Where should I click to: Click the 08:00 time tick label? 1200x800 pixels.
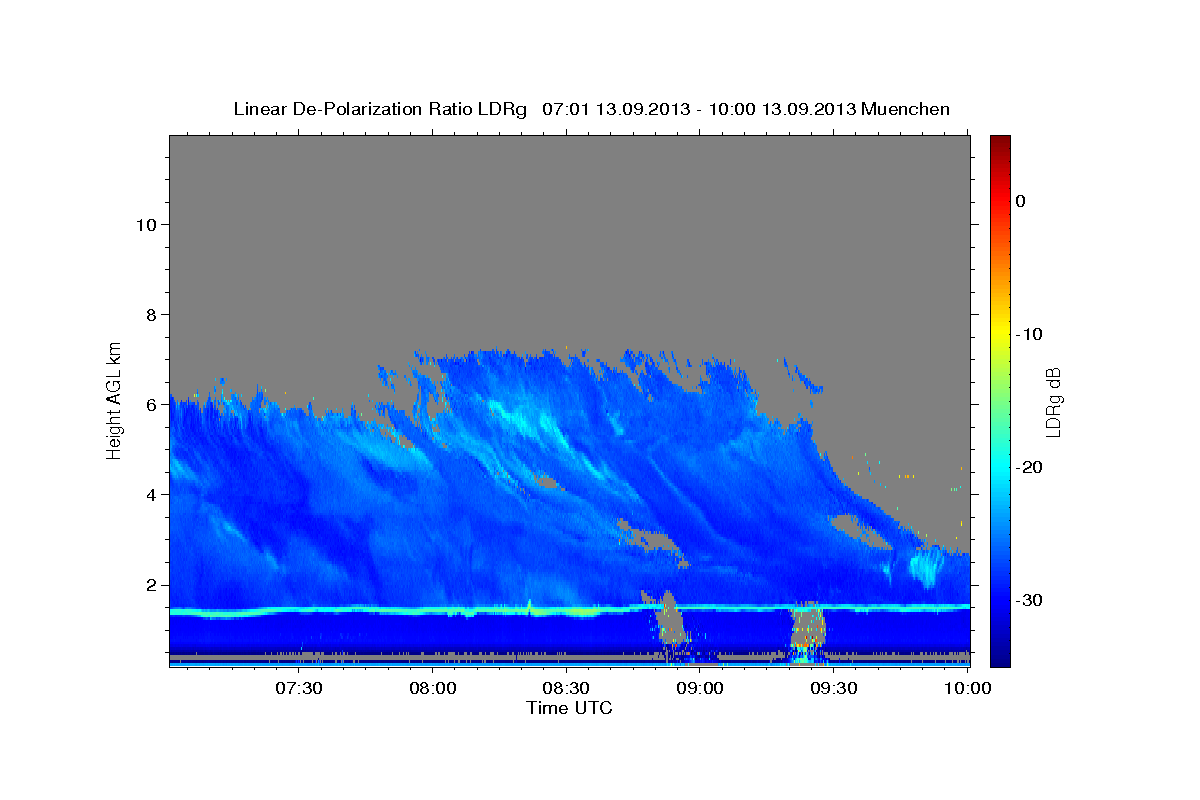tap(433, 689)
